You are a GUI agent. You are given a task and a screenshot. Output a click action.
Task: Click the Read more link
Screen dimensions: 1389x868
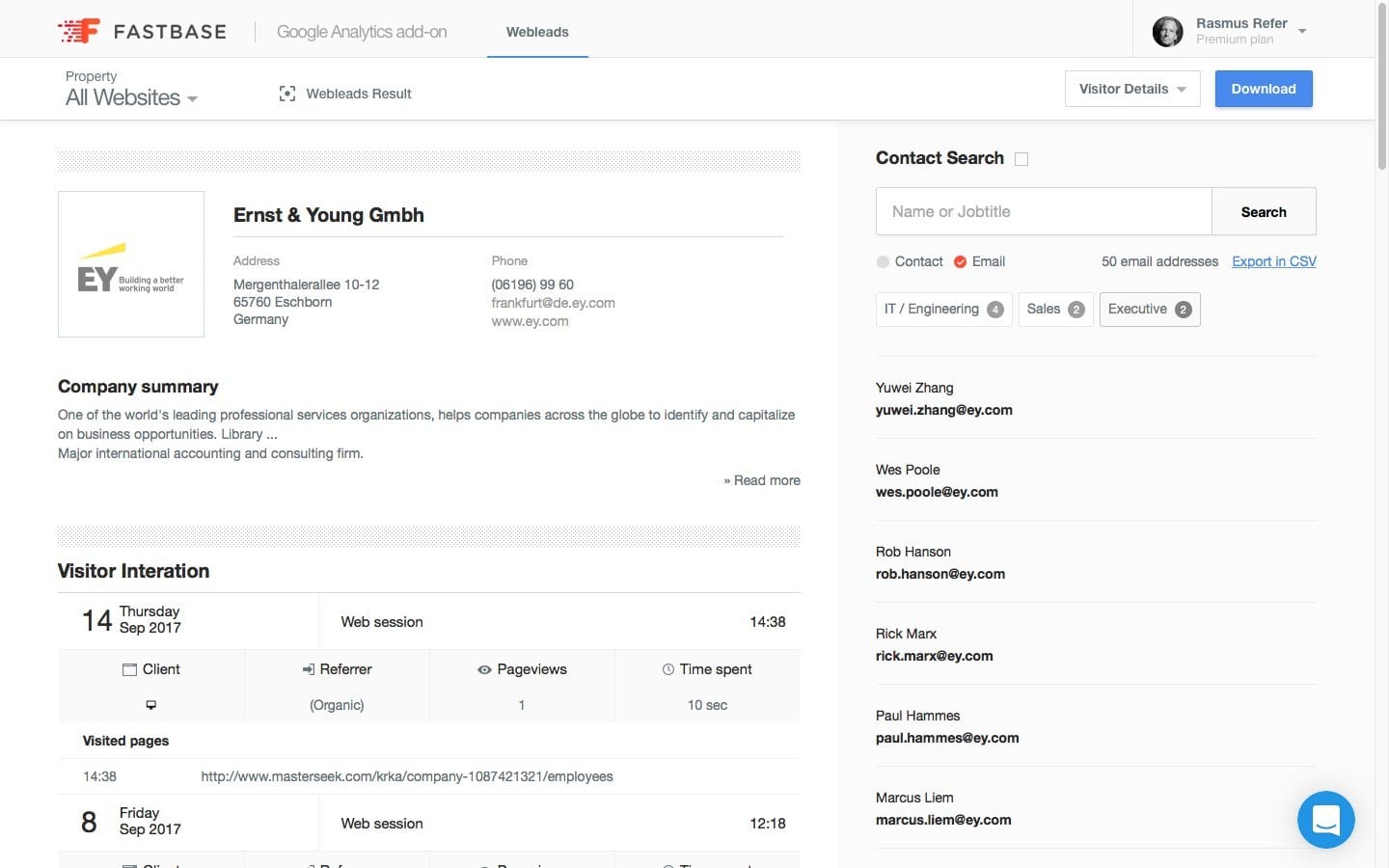point(762,480)
